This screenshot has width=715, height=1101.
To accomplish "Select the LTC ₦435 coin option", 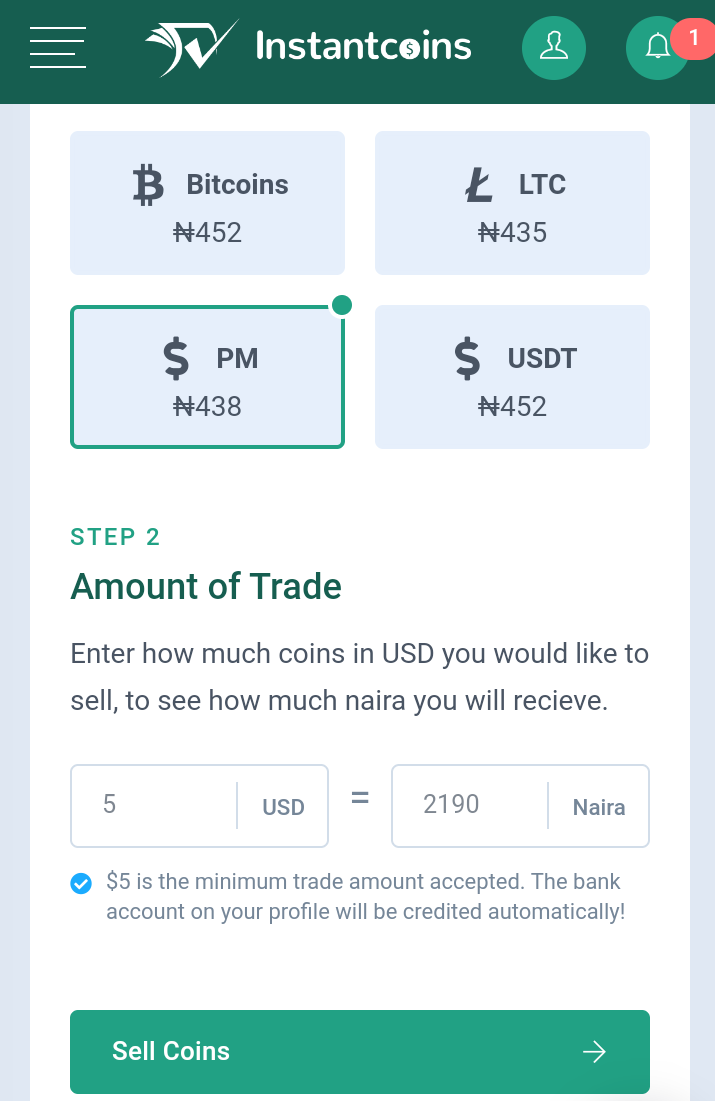I will pyautogui.click(x=512, y=203).
